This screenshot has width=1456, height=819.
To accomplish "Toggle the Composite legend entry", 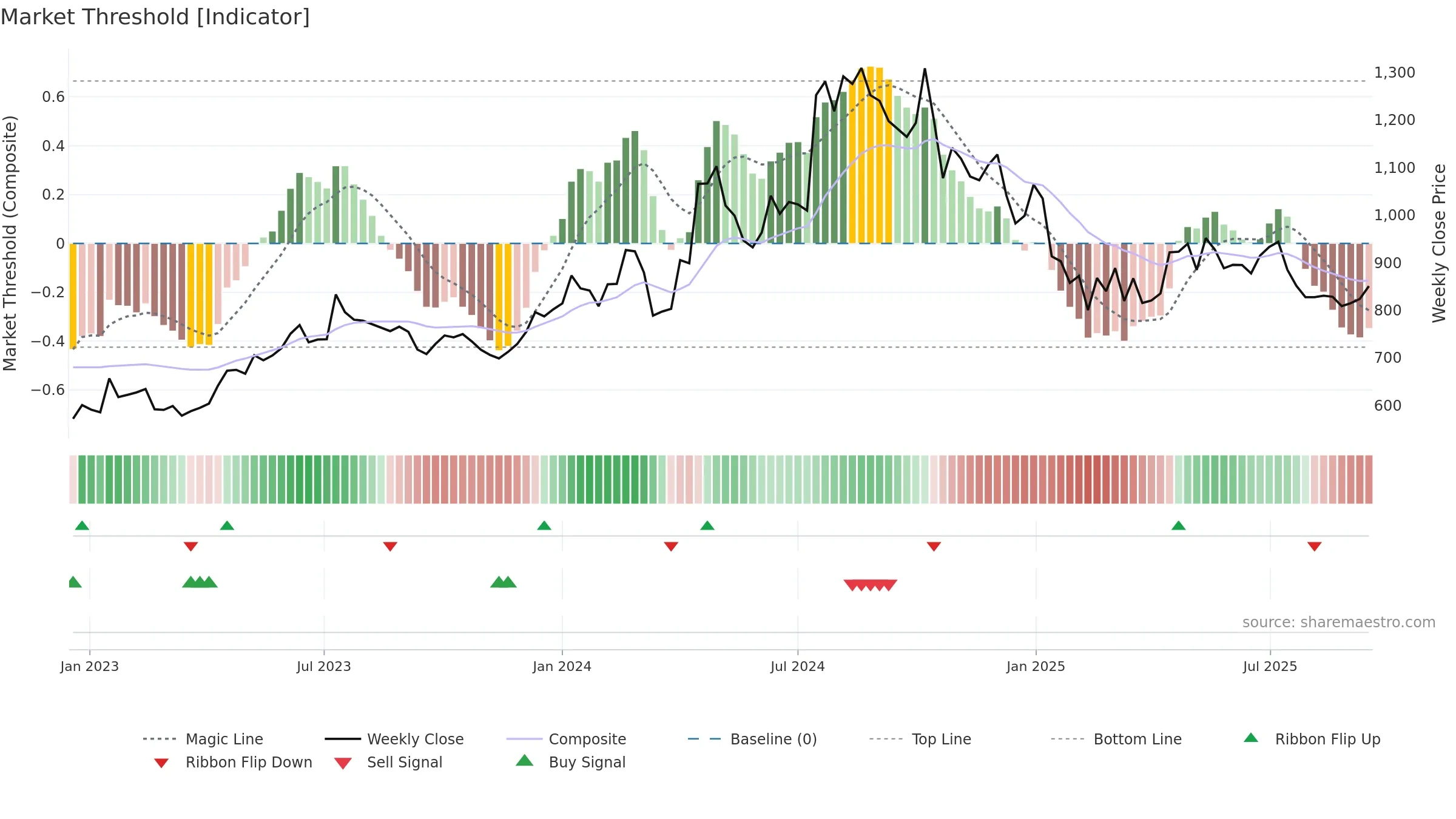I will point(566,739).
